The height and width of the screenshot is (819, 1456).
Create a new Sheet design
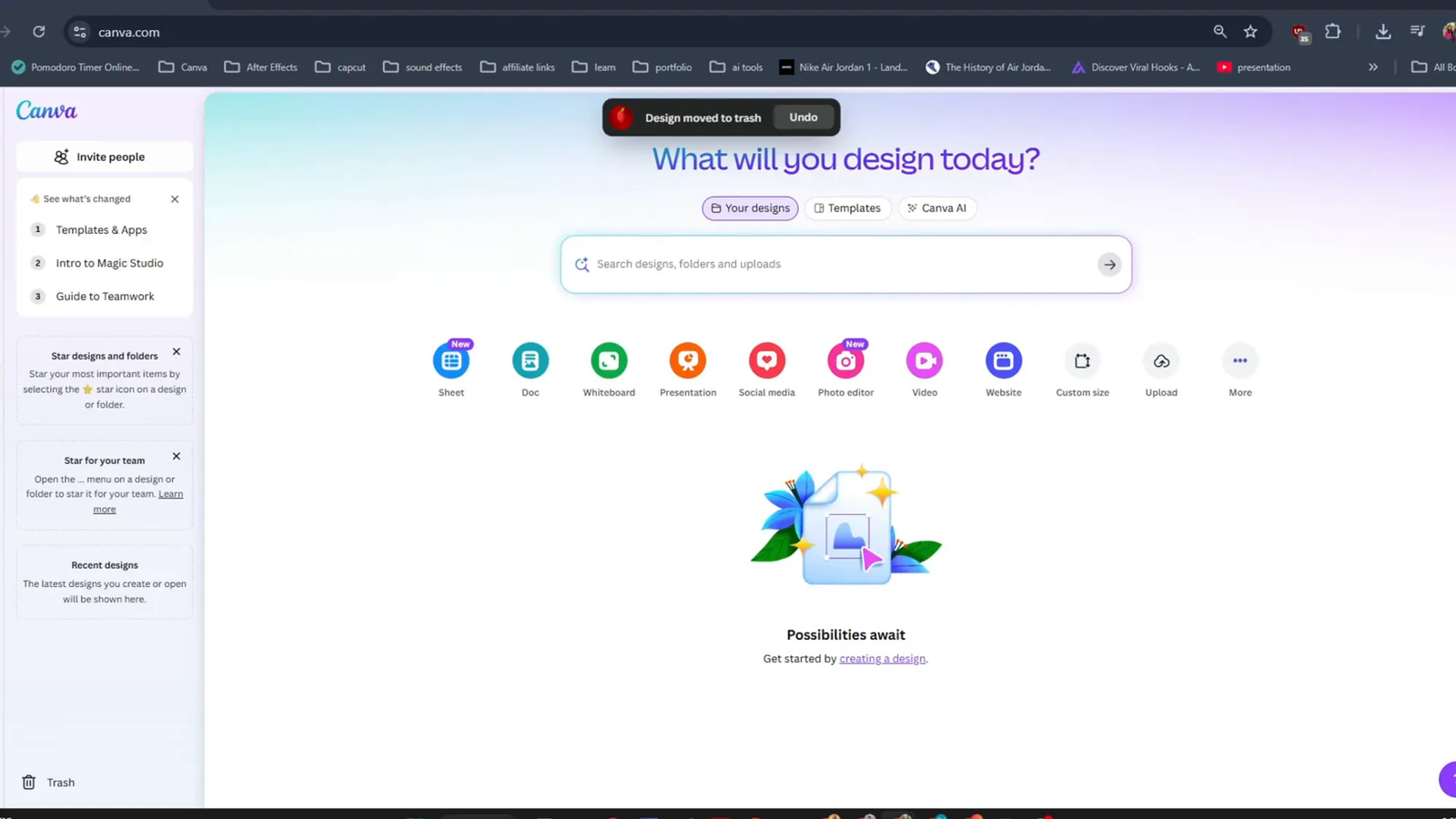pyautogui.click(x=451, y=361)
